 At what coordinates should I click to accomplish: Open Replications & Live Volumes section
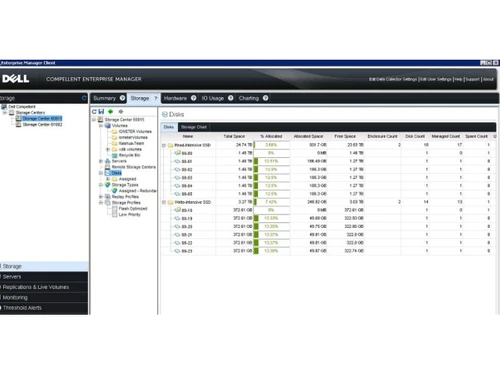coord(44,287)
